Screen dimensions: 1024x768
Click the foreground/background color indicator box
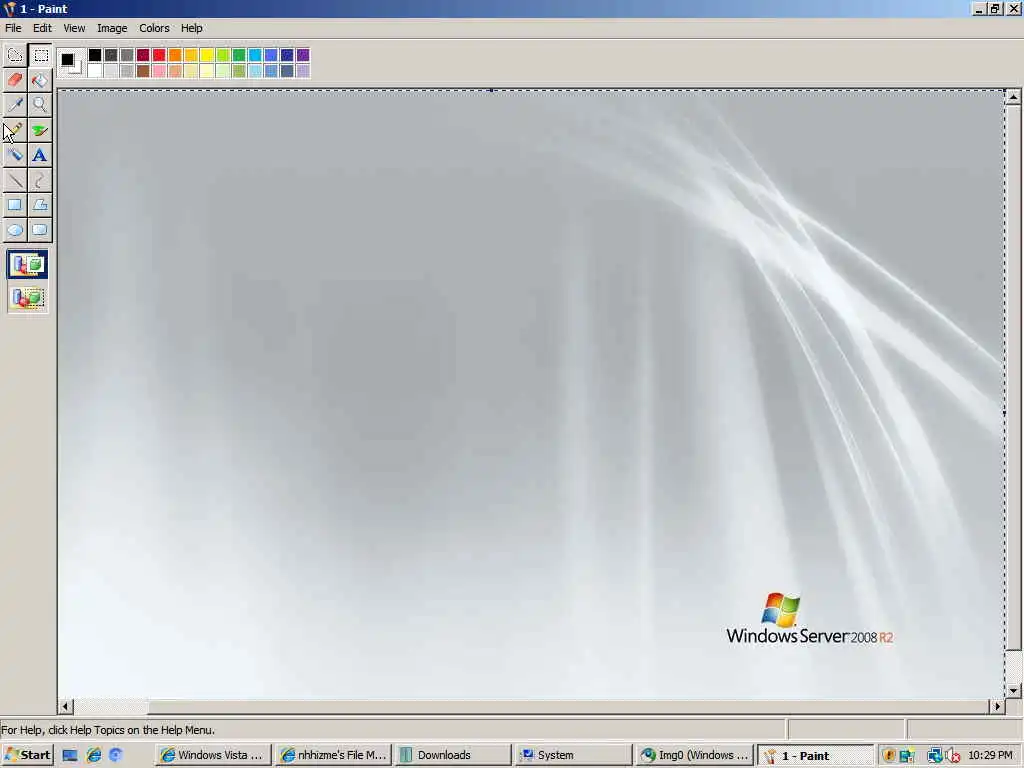click(71, 63)
